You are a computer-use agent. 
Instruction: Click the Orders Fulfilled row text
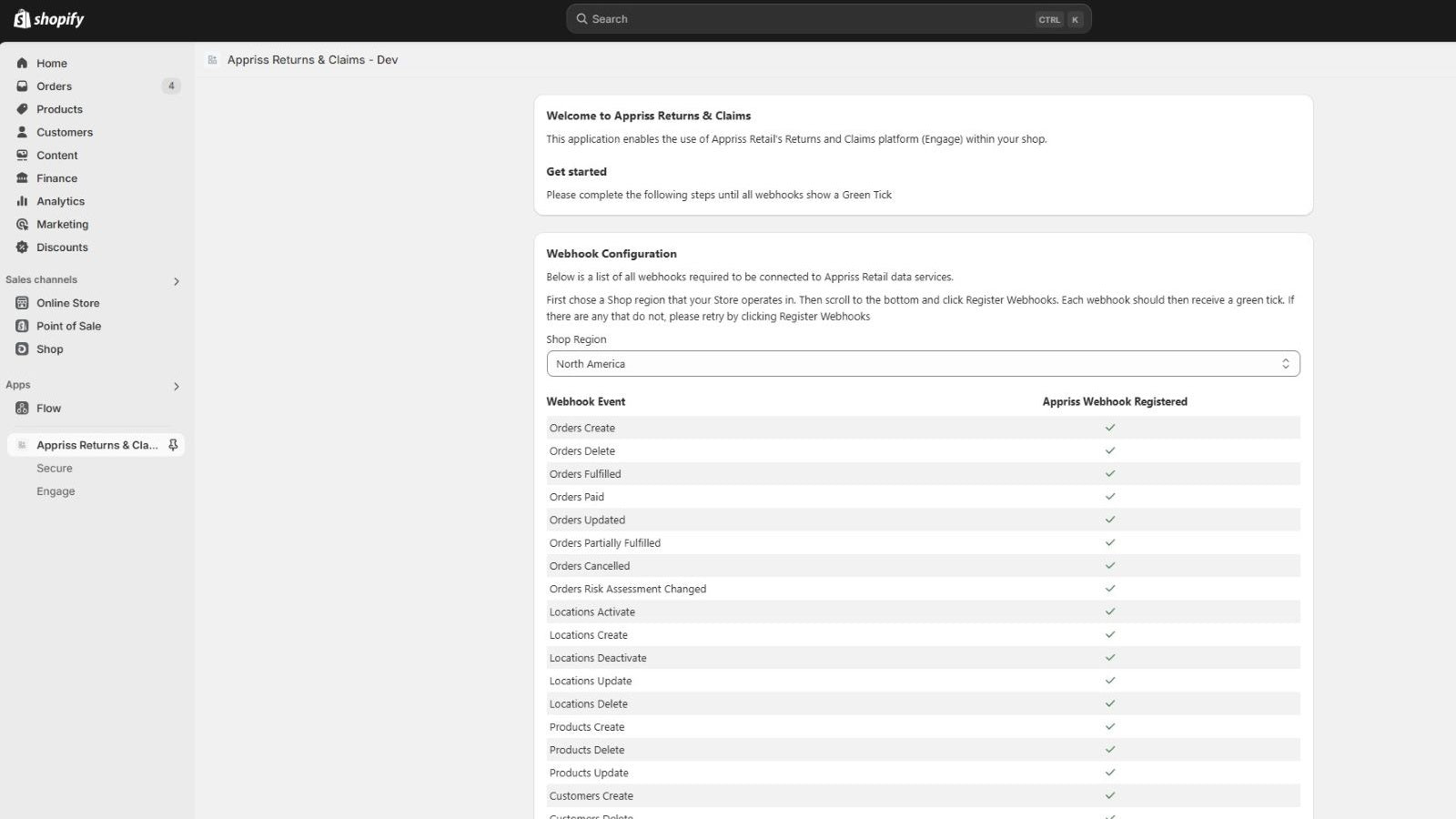click(x=585, y=474)
